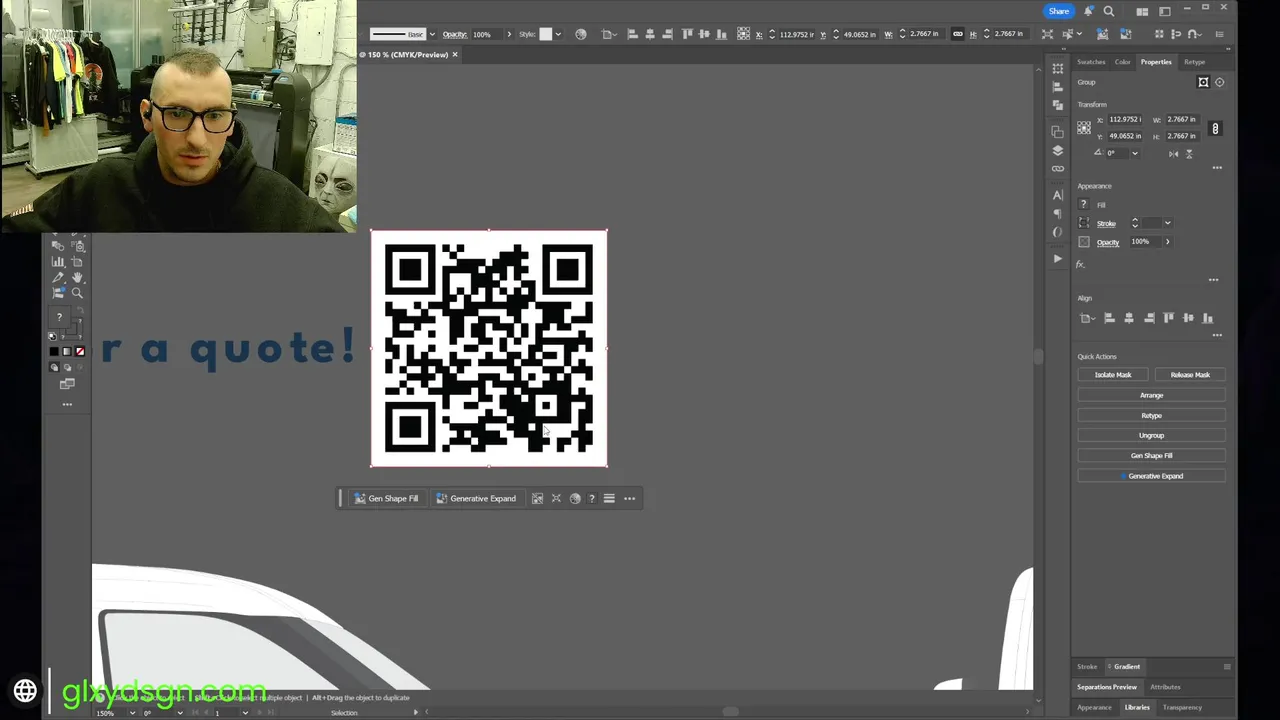The height and width of the screenshot is (720, 1280).
Task: Select the Hand tool
Action: tap(77, 277)
